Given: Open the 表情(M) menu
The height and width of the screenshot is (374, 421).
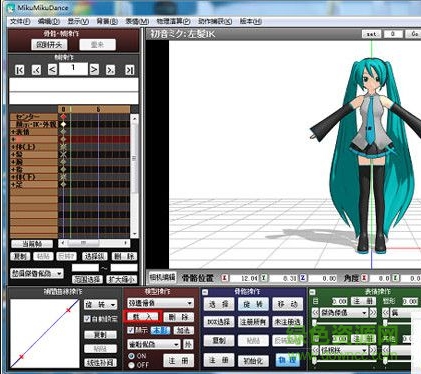Looking at the screenshot, I should click(x=137, y=21).
